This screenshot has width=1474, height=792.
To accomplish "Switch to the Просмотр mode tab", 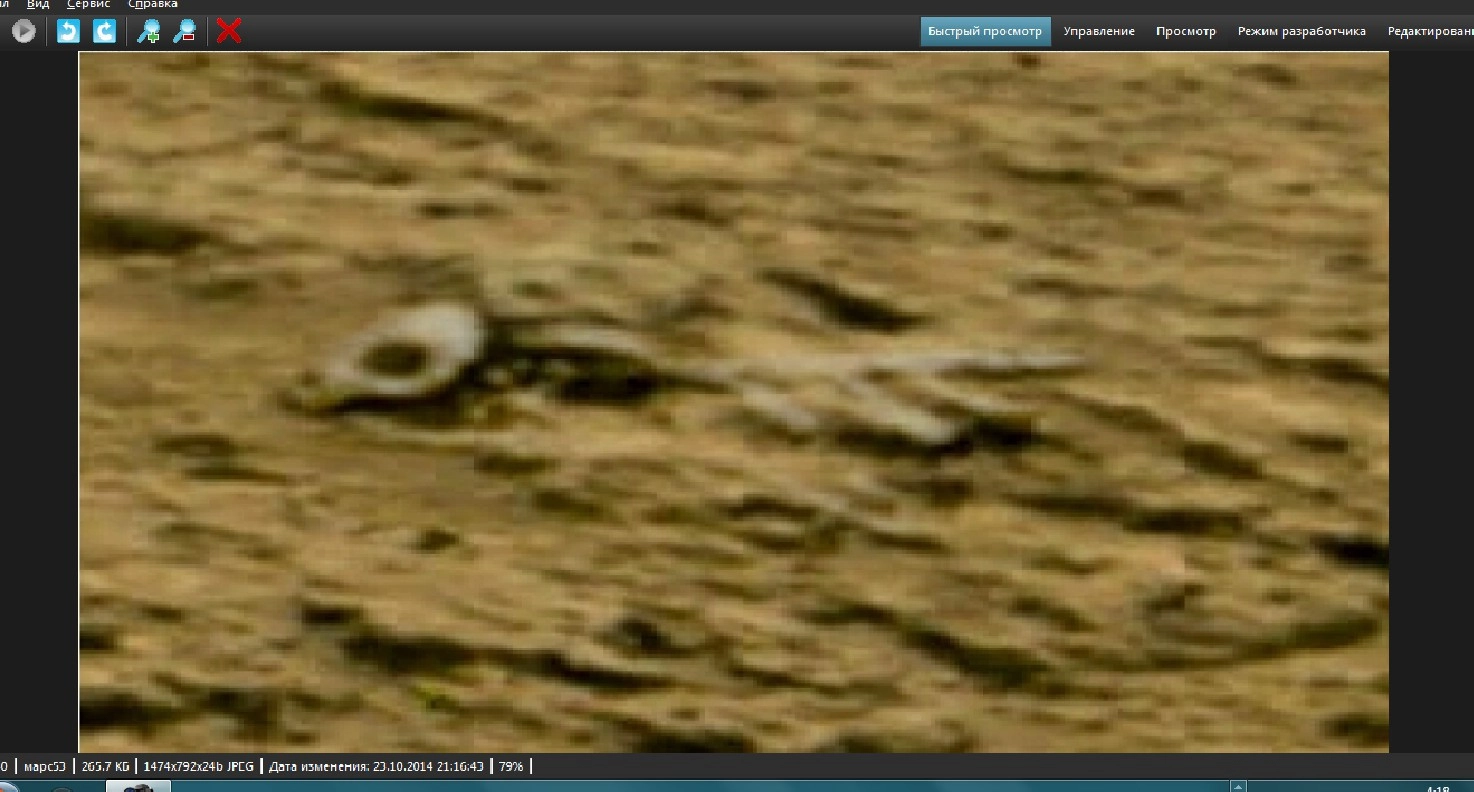I will point(1186,32).
